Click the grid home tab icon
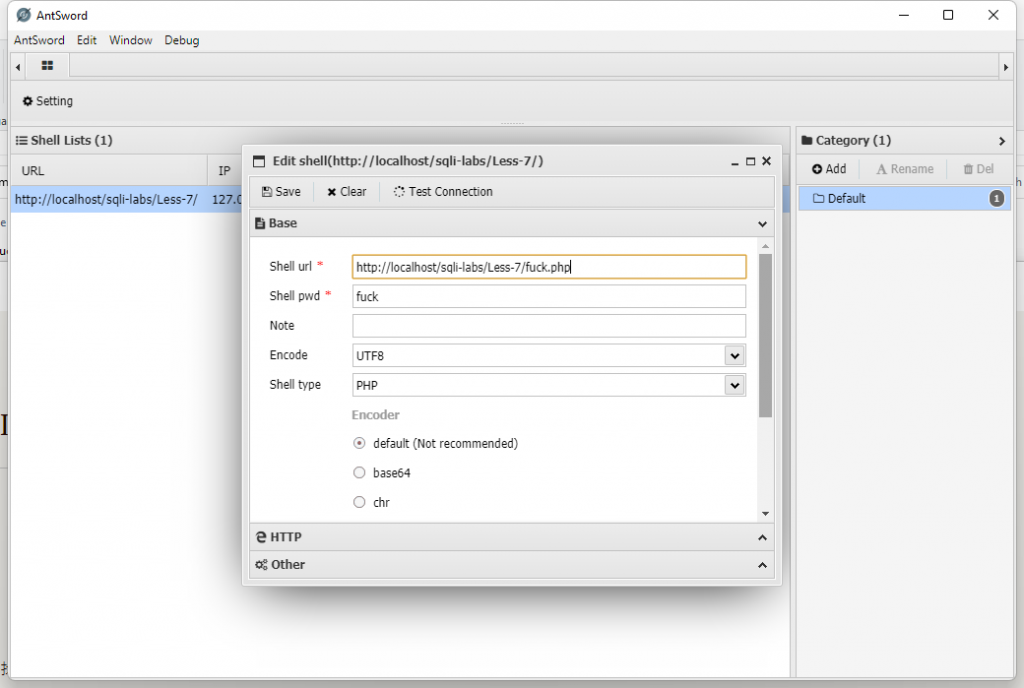1024x688 pixels. (47, 66)
